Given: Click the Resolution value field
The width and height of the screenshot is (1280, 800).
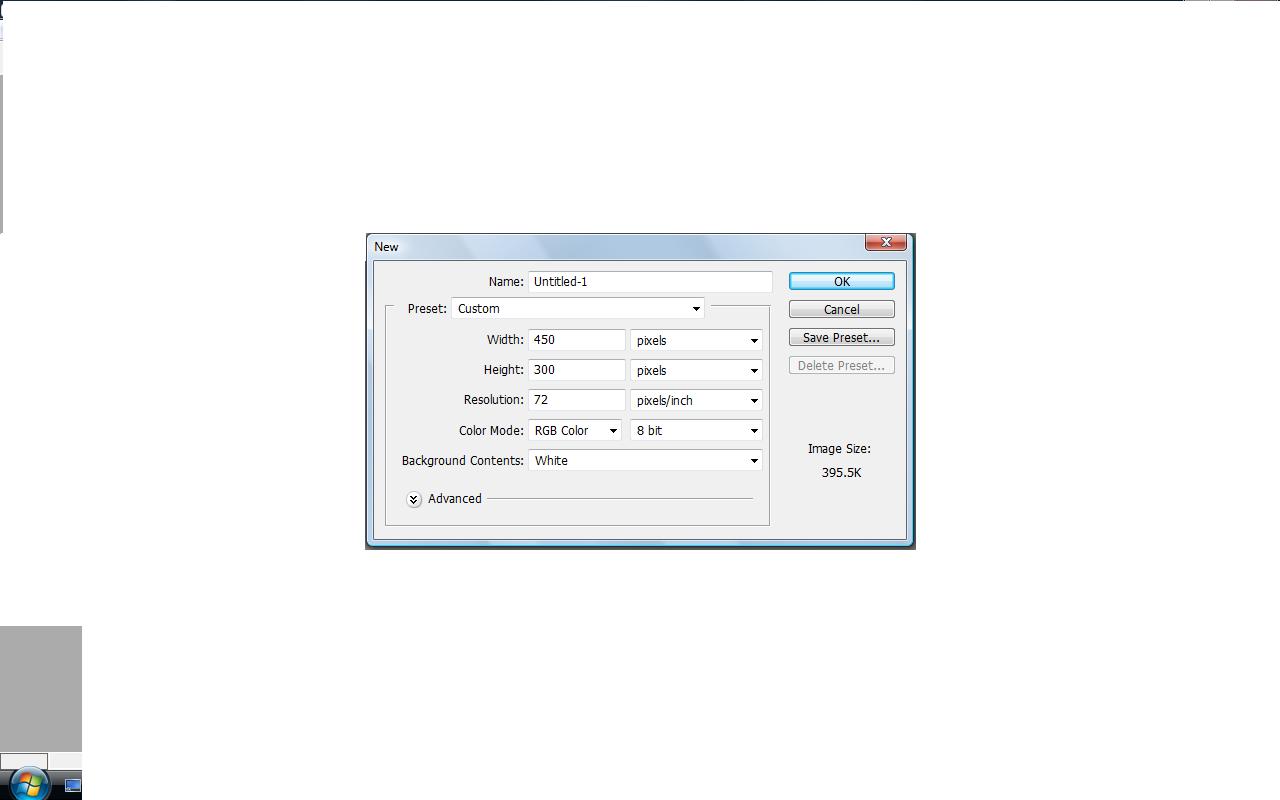Looking at the screenshot, I should click(576, 400).
